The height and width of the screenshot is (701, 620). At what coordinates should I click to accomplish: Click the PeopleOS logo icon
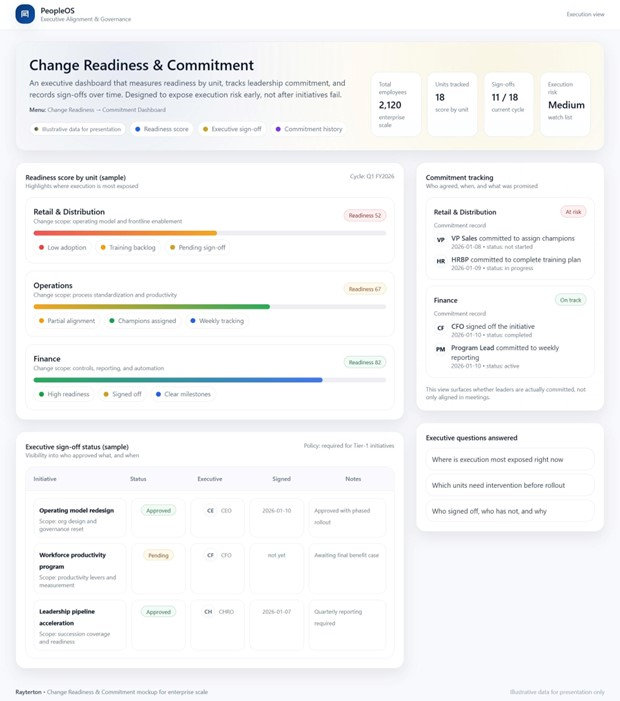tap(25, 14)
